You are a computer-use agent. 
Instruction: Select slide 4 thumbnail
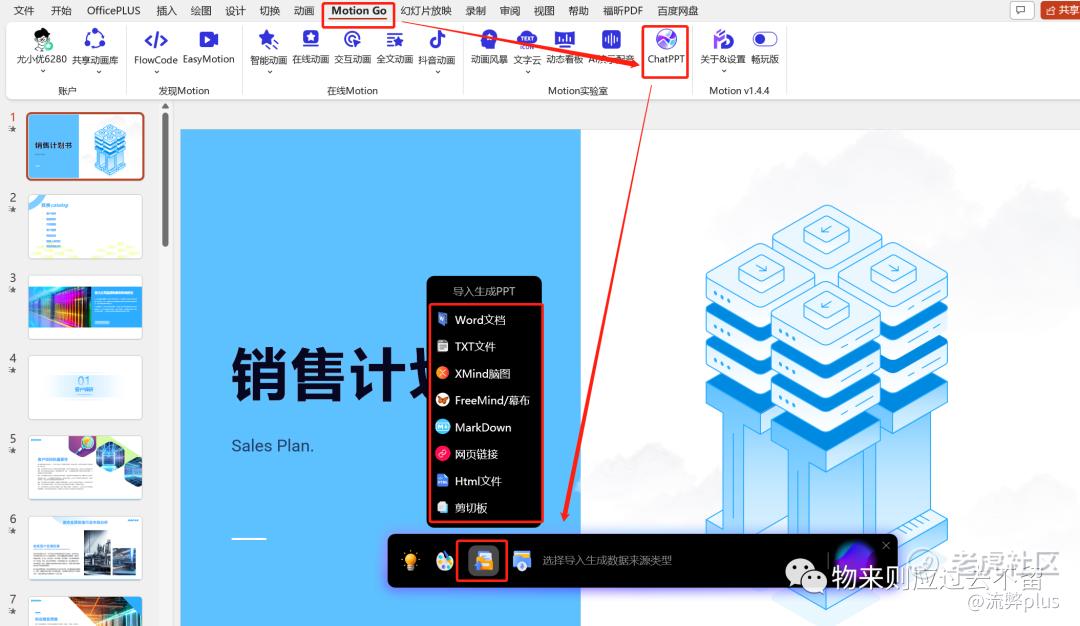[85, 387]
